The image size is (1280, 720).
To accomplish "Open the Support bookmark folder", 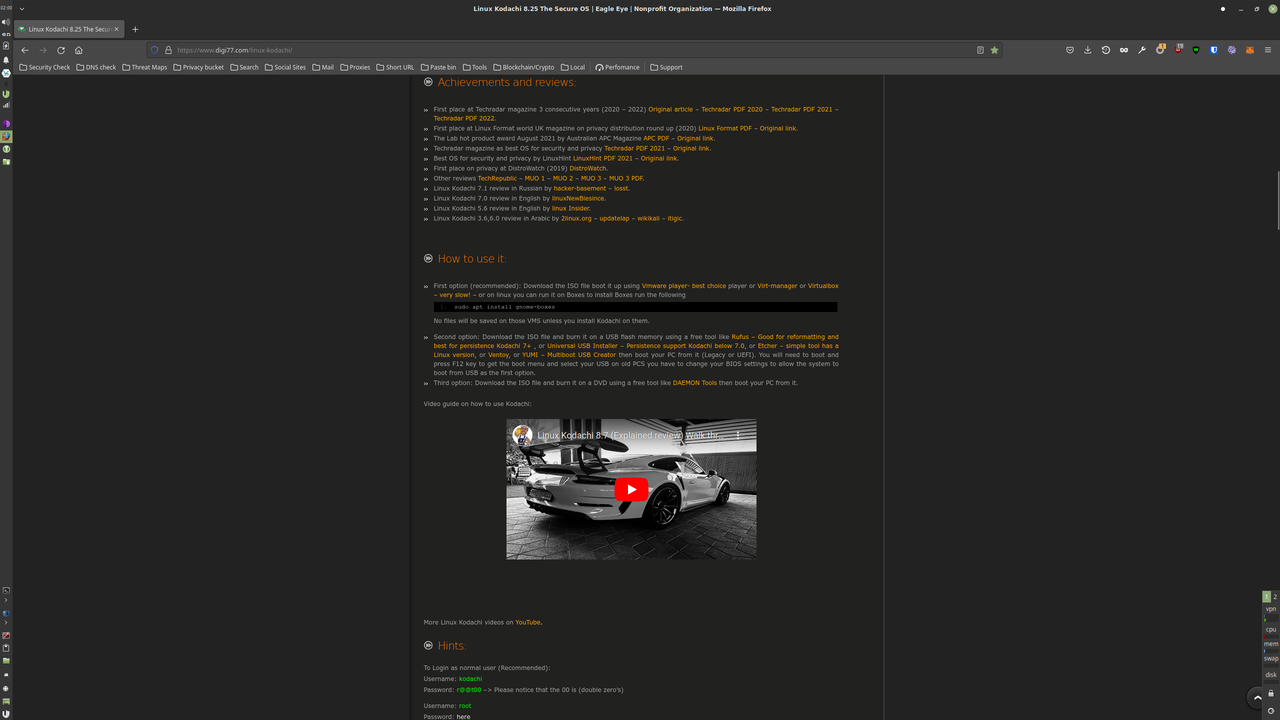I will (666, 67).
